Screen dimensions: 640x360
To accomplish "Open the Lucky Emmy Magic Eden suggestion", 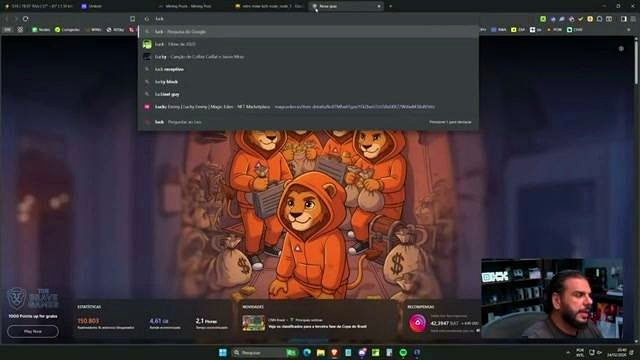I will pyautogui.click(x=308, y=107).
